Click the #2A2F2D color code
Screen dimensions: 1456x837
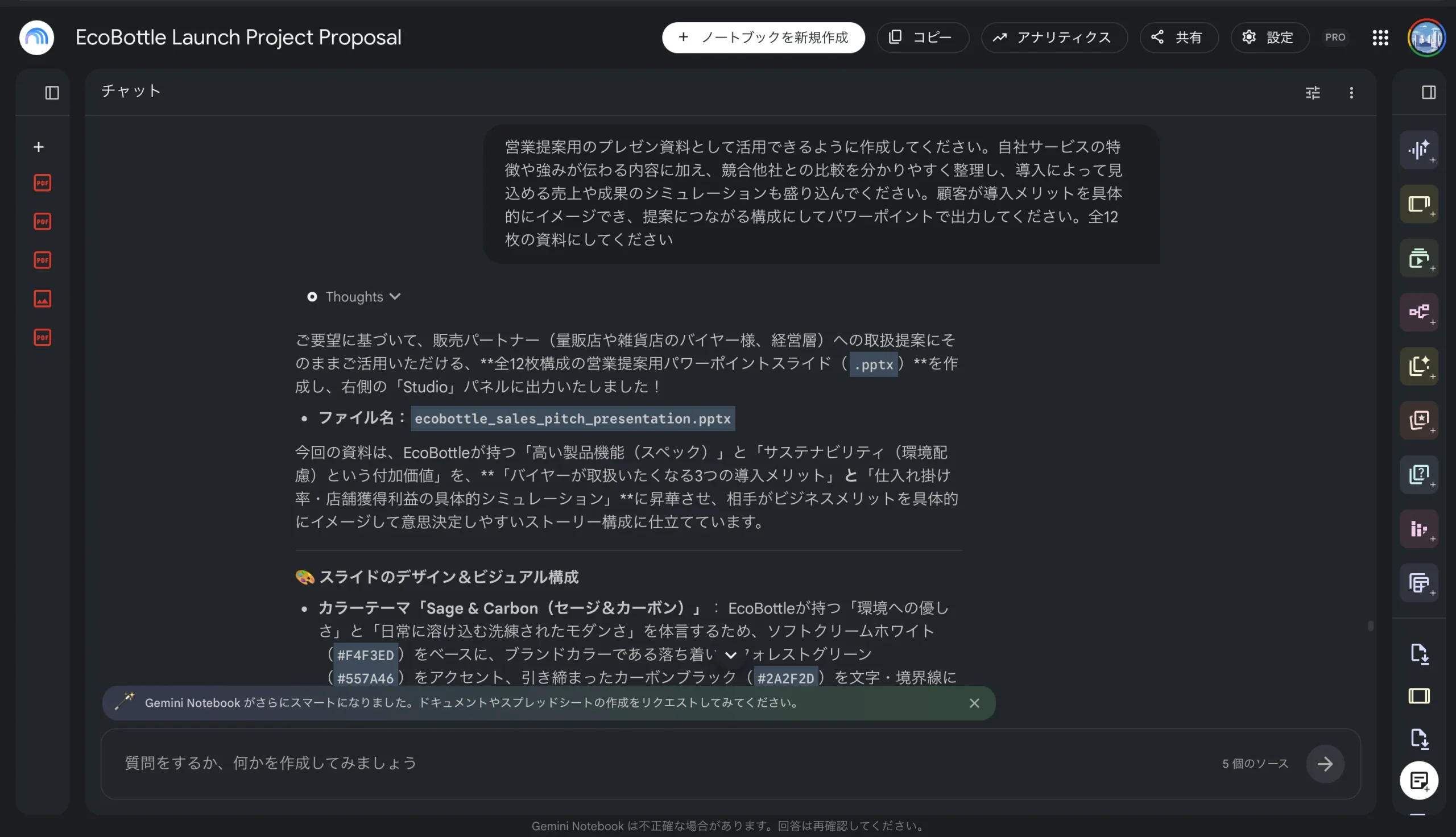786,678
